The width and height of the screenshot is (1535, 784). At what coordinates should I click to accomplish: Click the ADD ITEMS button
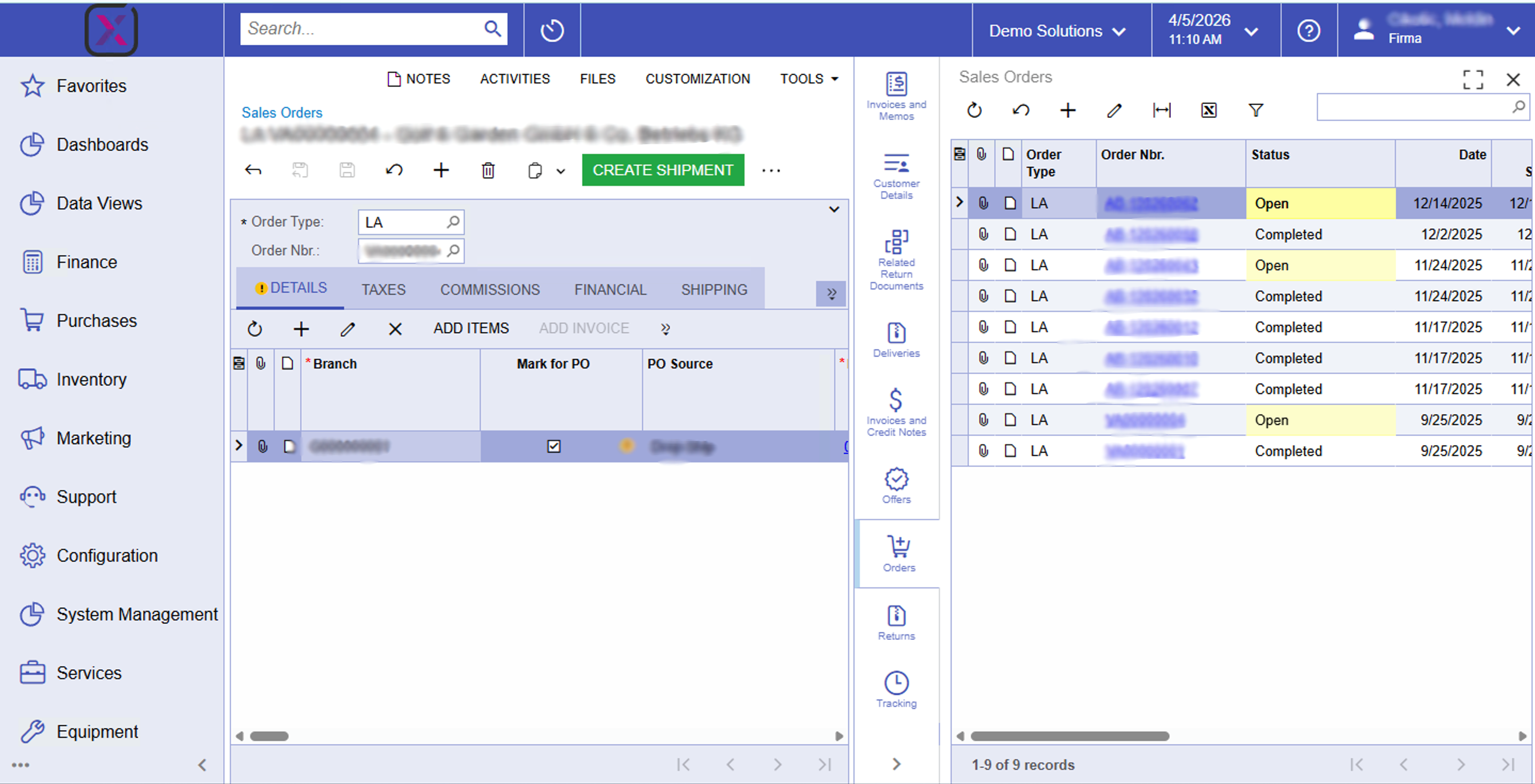(471, 328)
